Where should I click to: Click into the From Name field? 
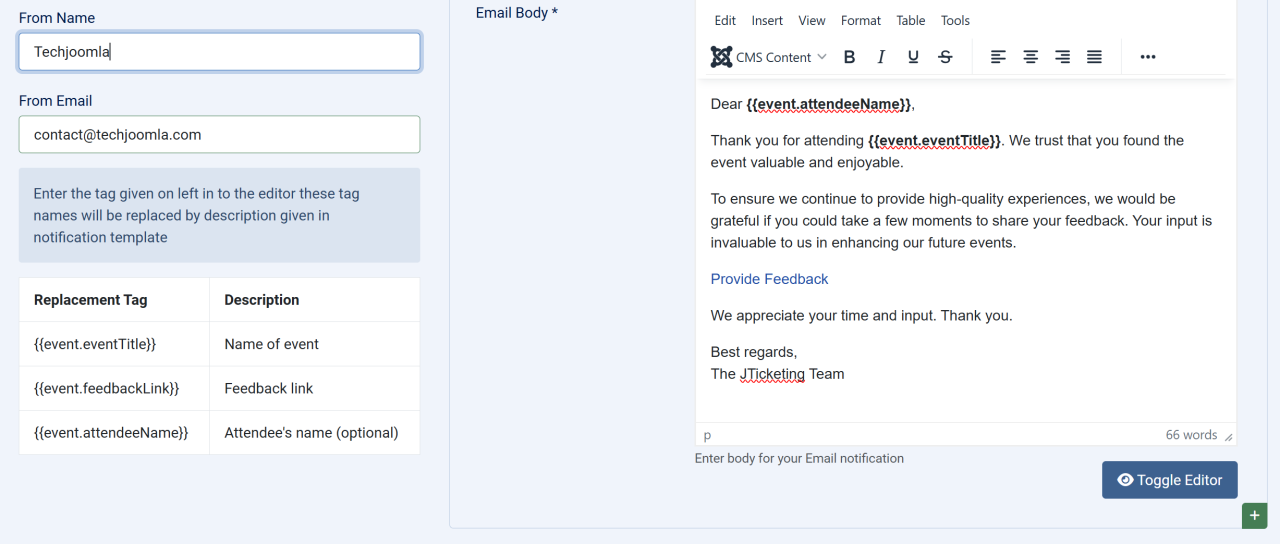tap(219, 52)
